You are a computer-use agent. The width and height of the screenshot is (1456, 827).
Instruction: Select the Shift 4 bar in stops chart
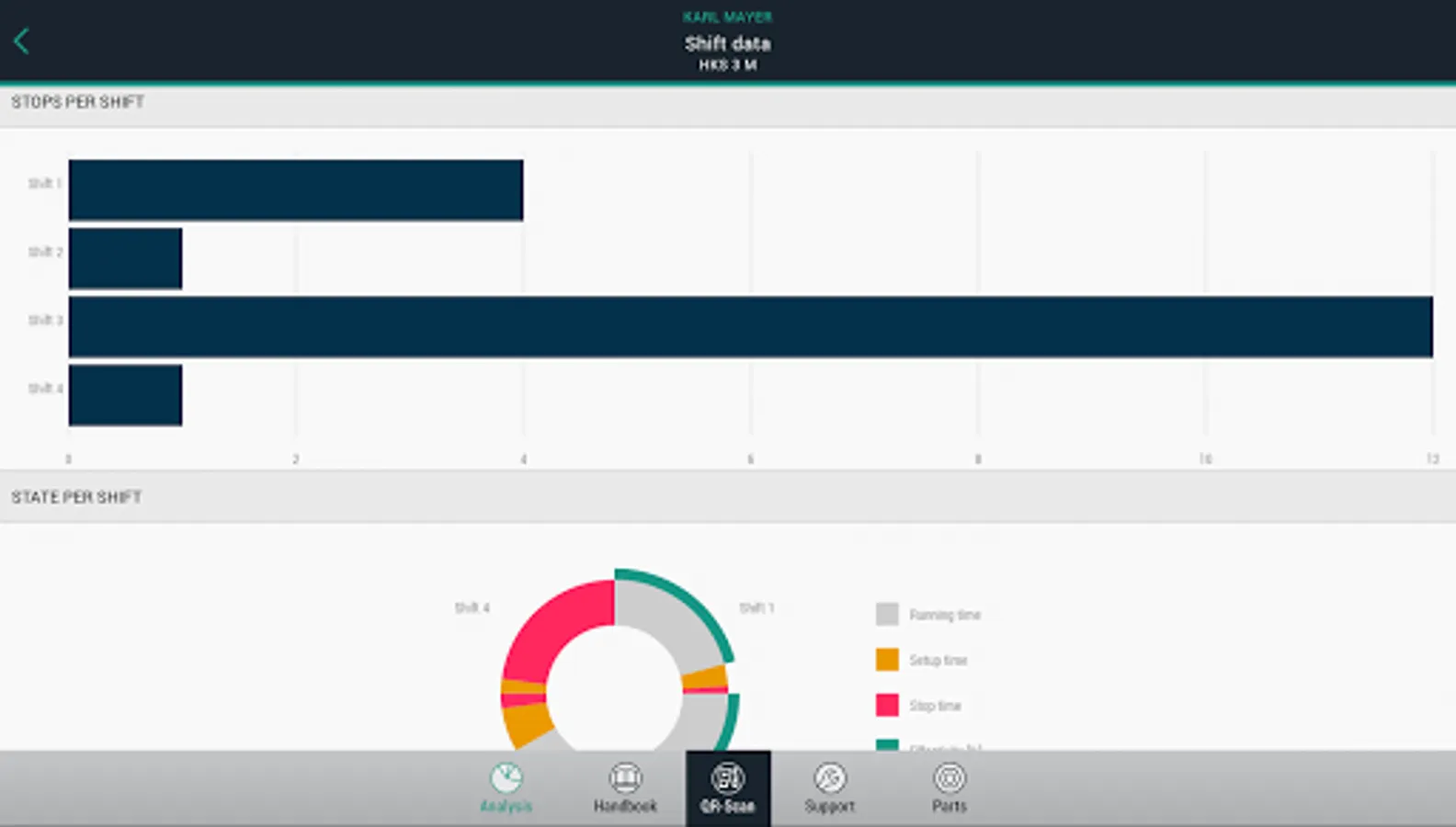pyautogui.click(x=125, y=395)
